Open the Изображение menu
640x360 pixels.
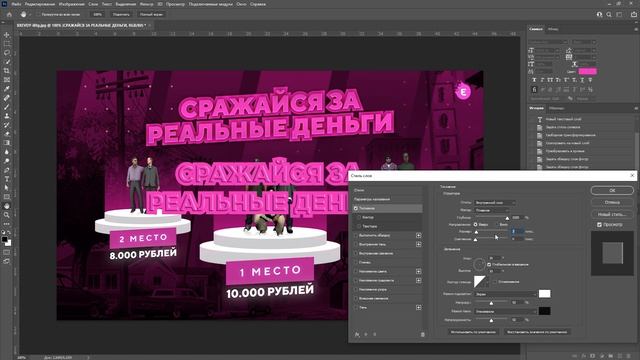71,4
